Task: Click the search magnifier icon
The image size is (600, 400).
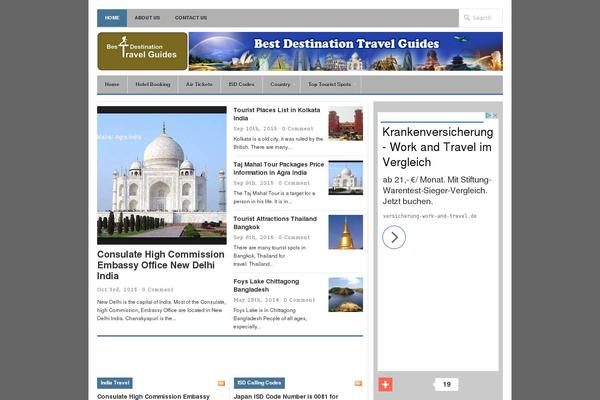Action: coord(466,18)
